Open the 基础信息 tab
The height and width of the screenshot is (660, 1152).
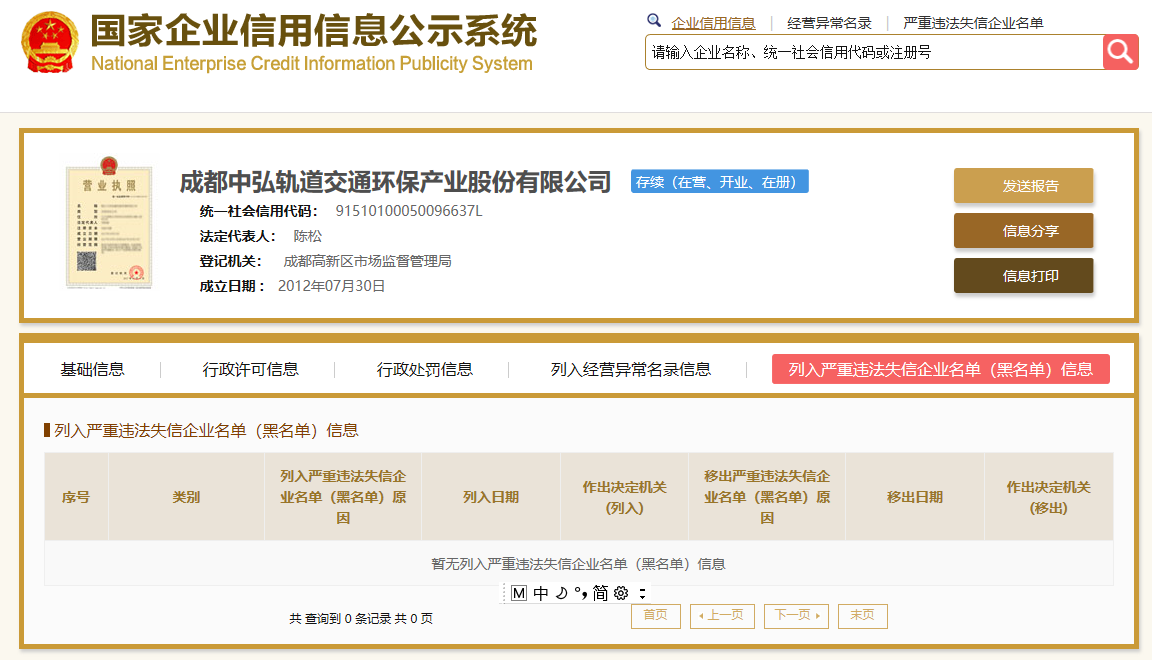pyautogui.click(x=93, y=369)
